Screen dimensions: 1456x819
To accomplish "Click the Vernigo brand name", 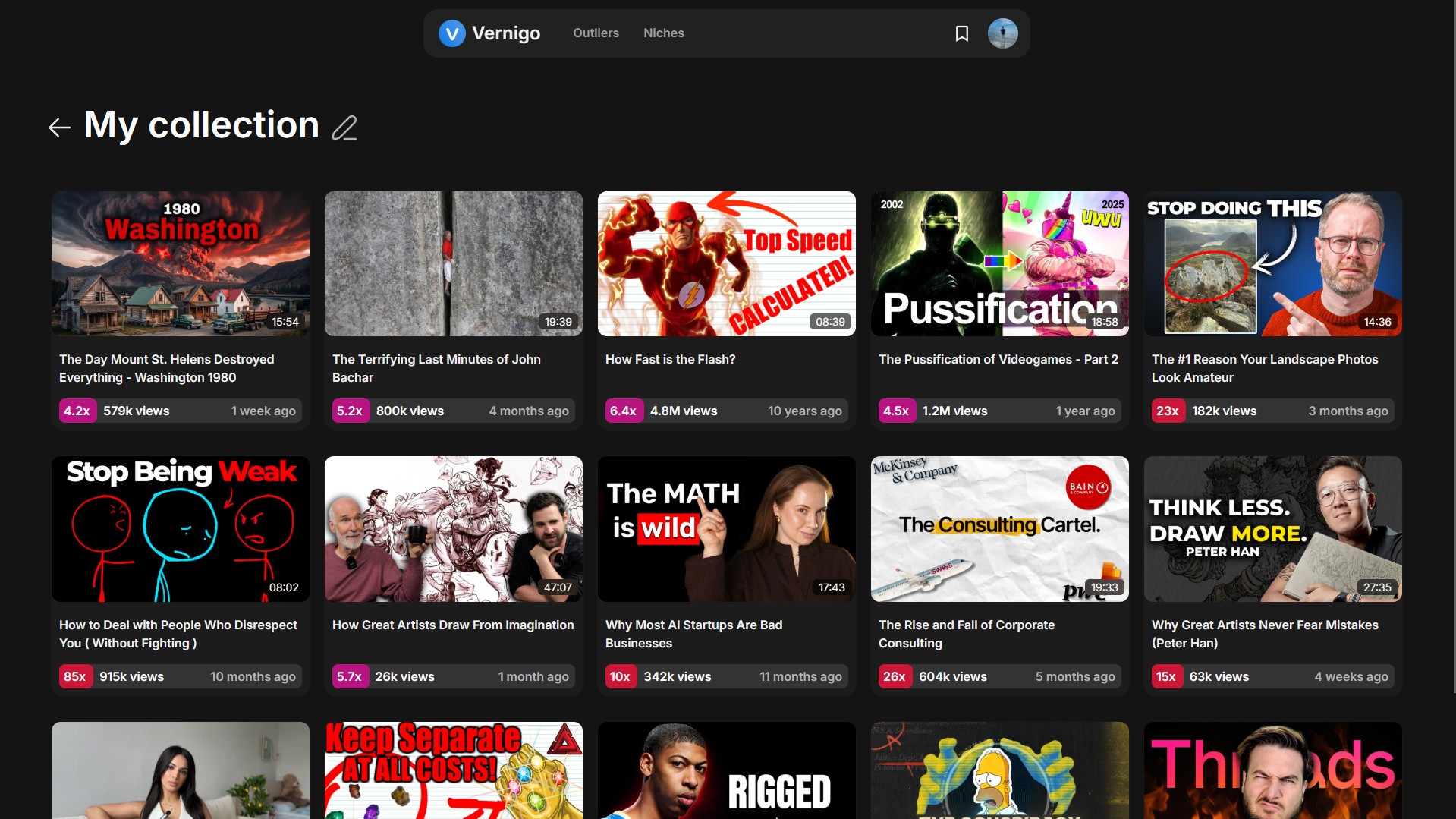I will [x=506, y=33].
